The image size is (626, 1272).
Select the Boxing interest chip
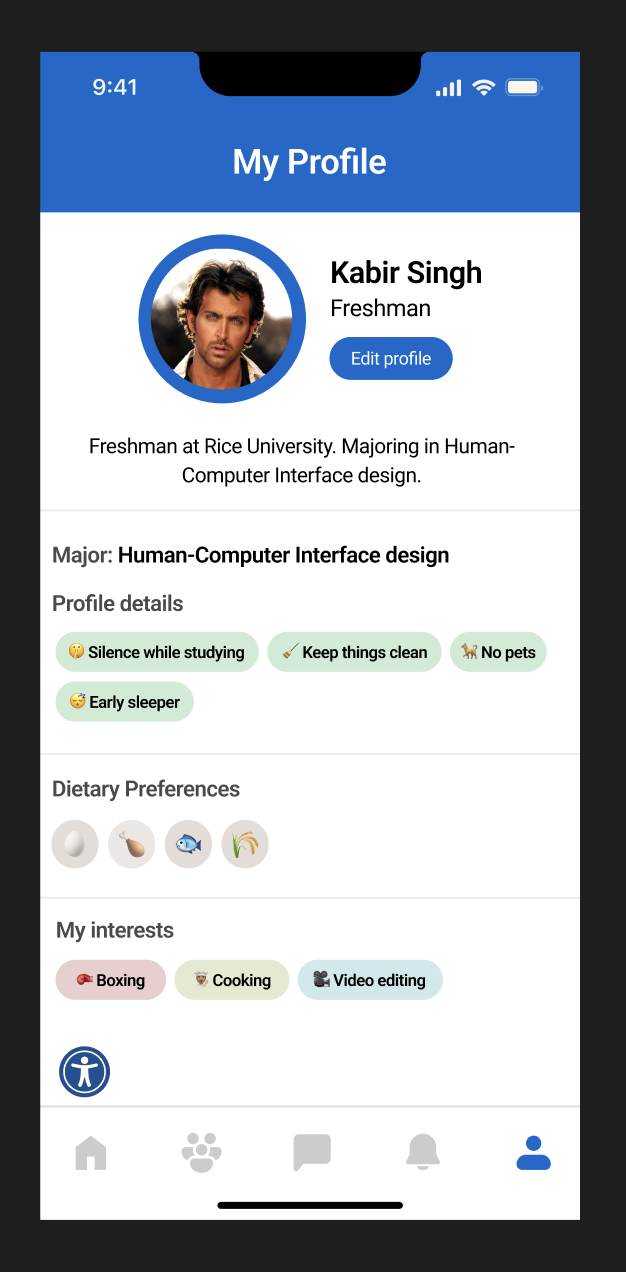(x=111, y=980)
